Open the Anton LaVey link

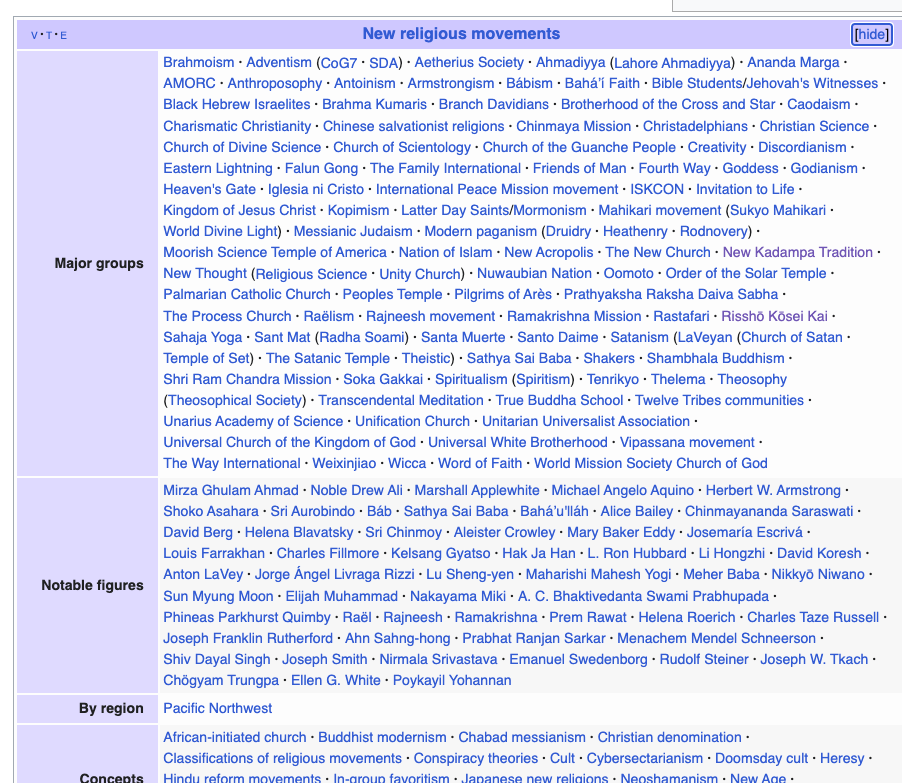tap(203, 574)
